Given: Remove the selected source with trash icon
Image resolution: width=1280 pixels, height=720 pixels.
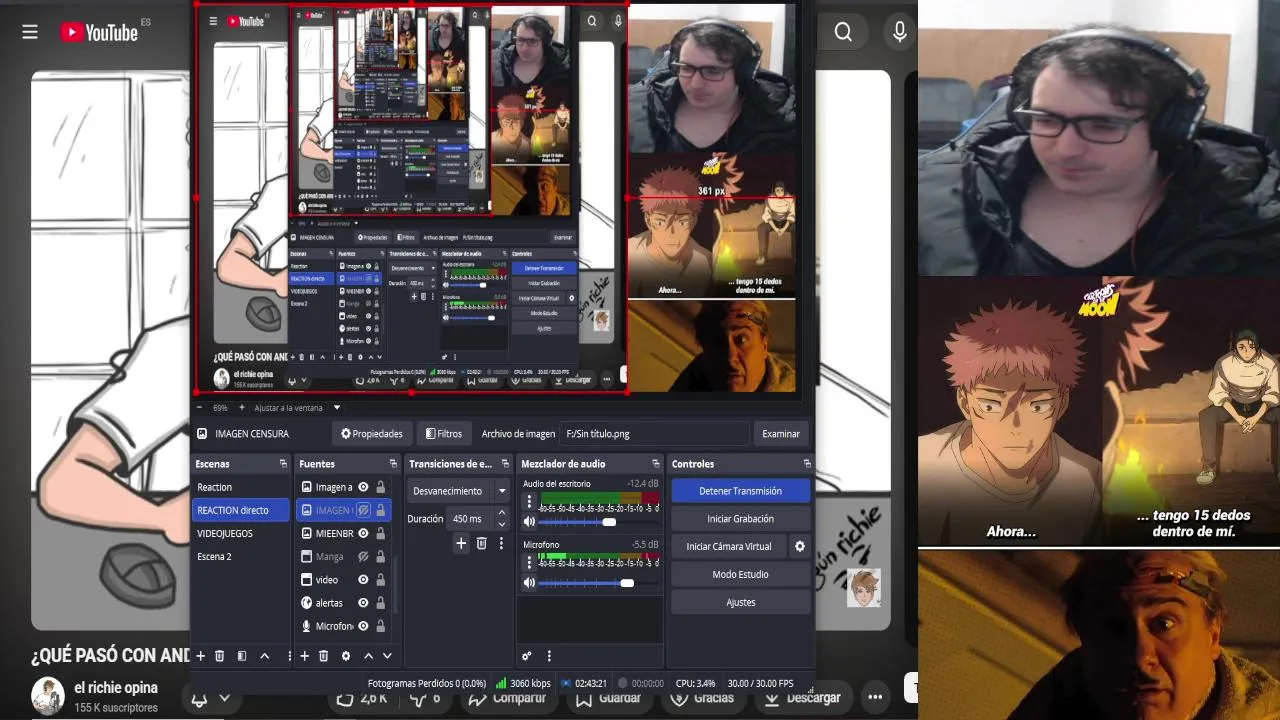Looking at the screenshot, I should [323, 656].
